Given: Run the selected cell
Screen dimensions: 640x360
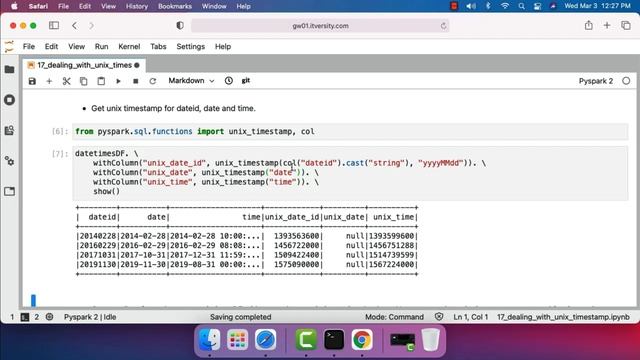Looking at the screenshot, I should 118,81.
